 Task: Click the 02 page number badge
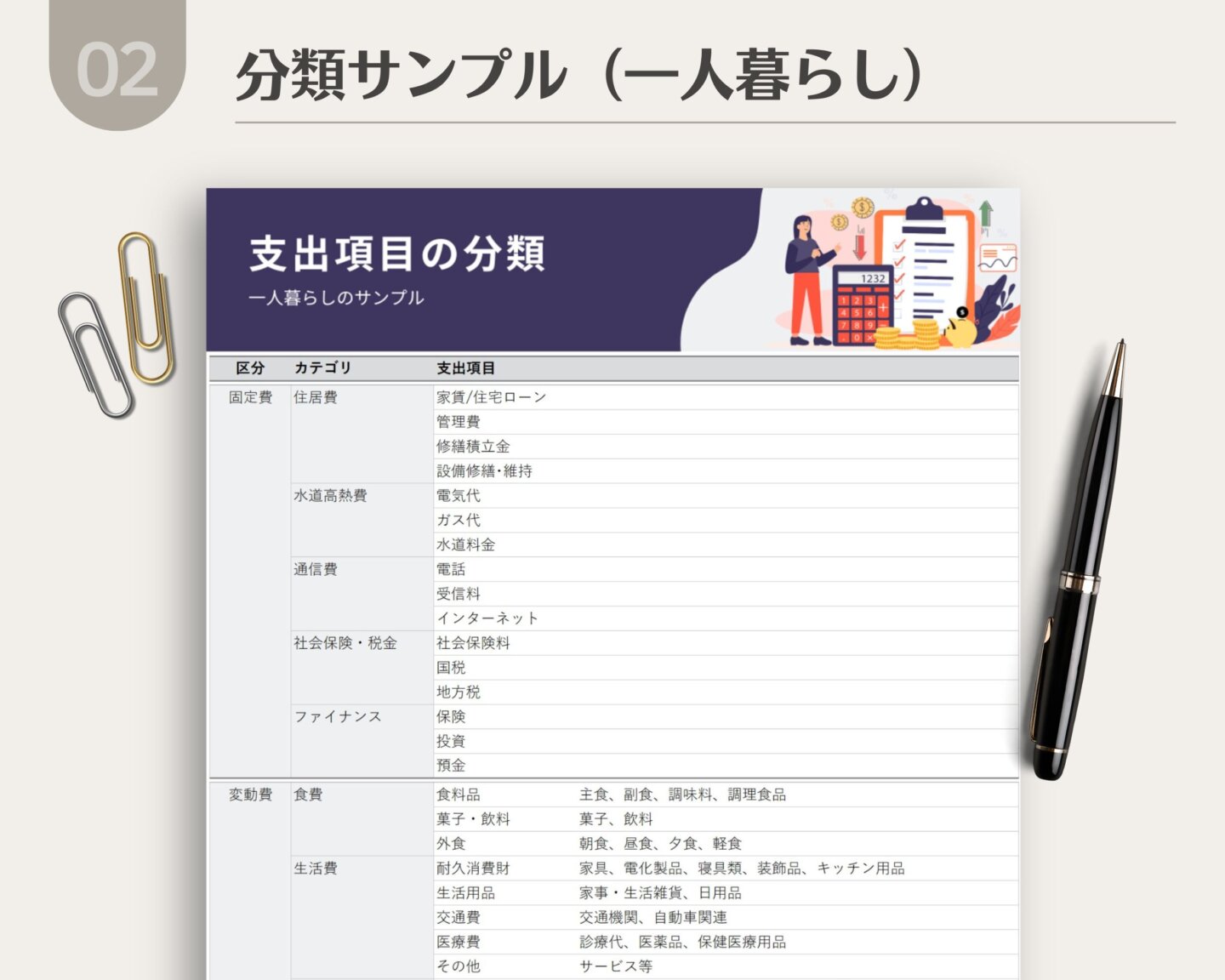pos(117,70)
